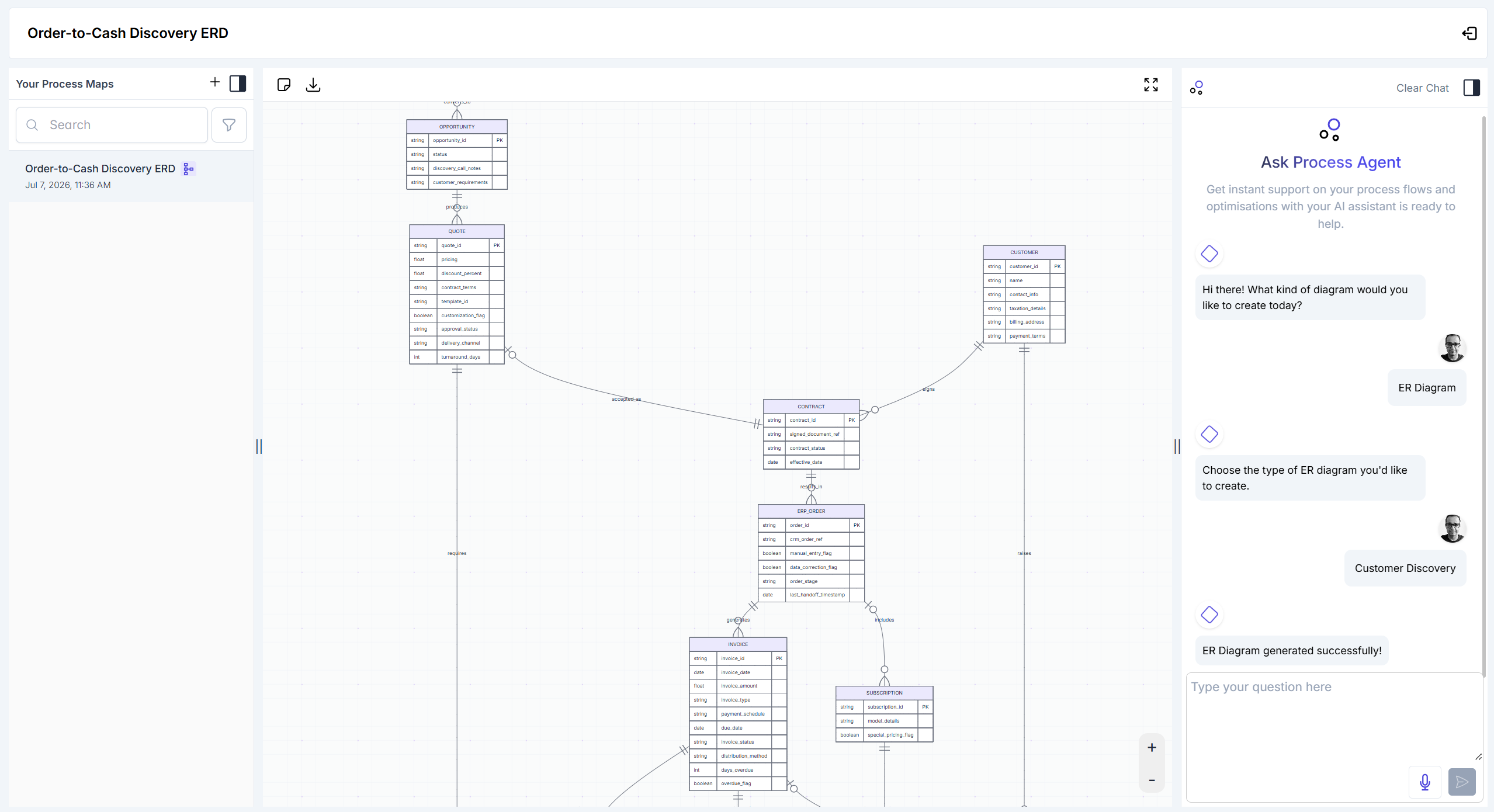Open the filter options for process maps
Image resolution: width=1494 pixels, height=812 pixels.
(229, 125)
